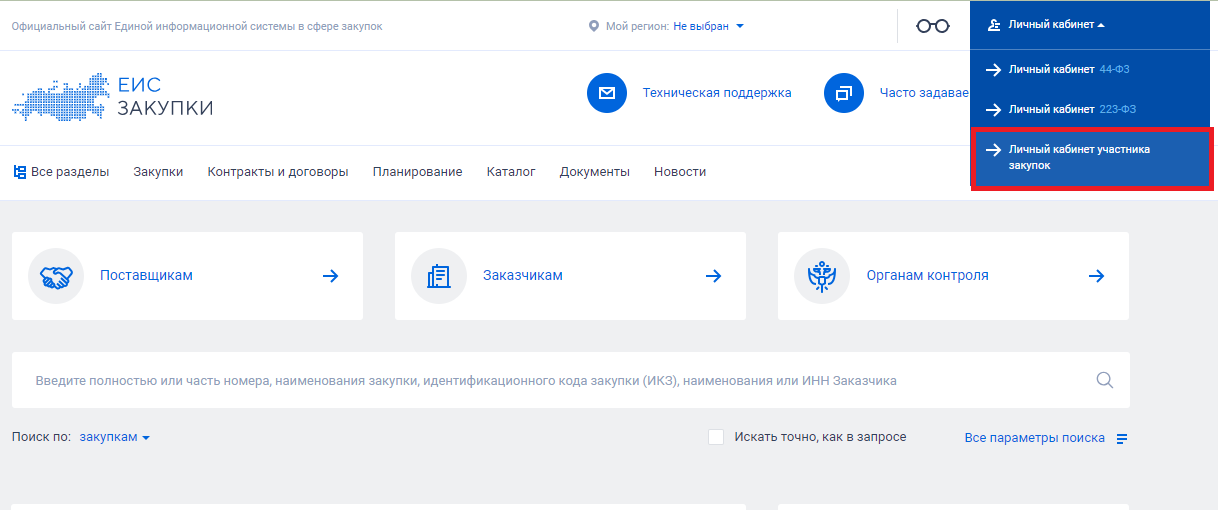Click the filter lines icon beside search parameters
This screenshot has height=510, width=1218.
pos(1121,439)
